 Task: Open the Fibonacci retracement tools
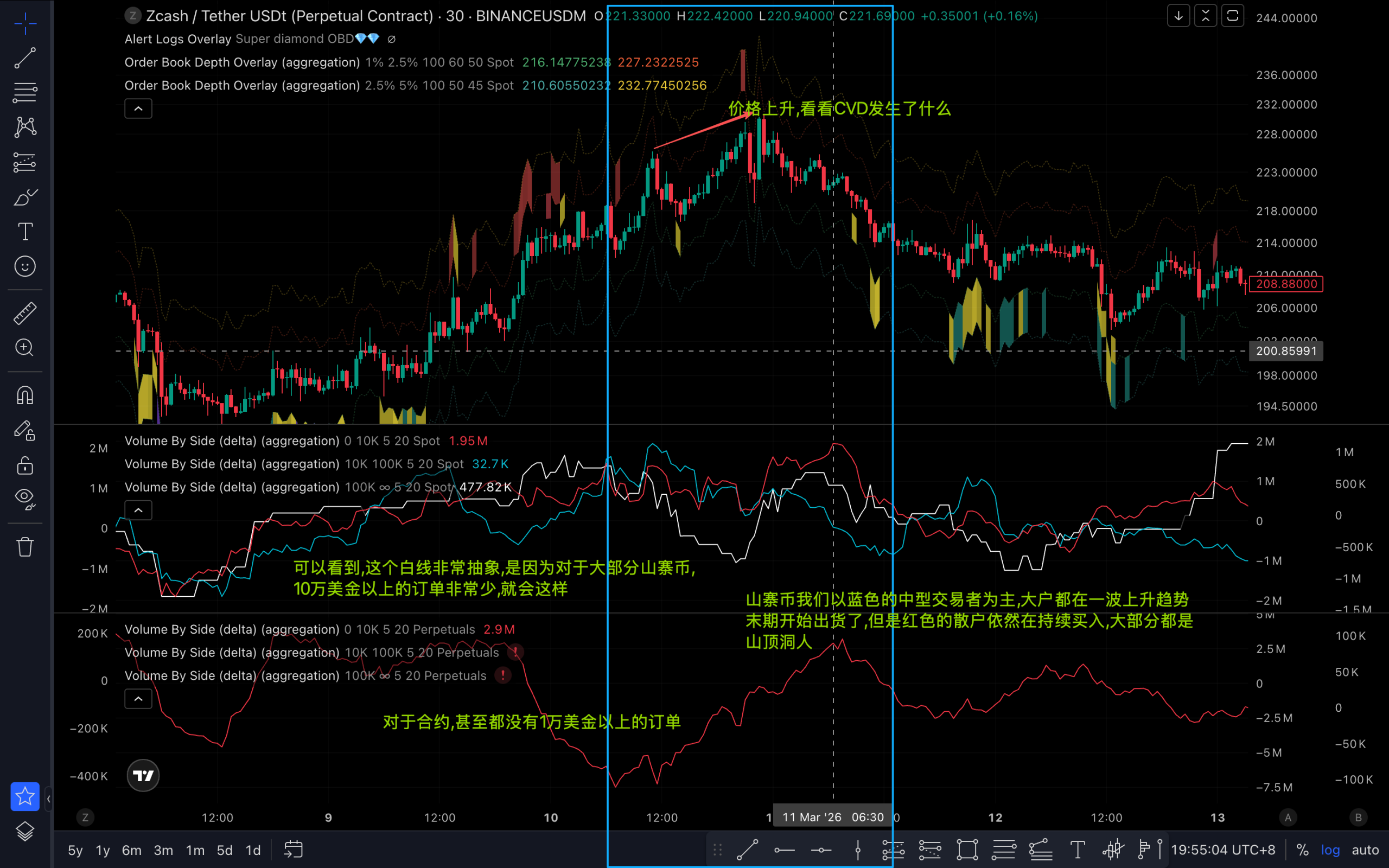point(24,92)
